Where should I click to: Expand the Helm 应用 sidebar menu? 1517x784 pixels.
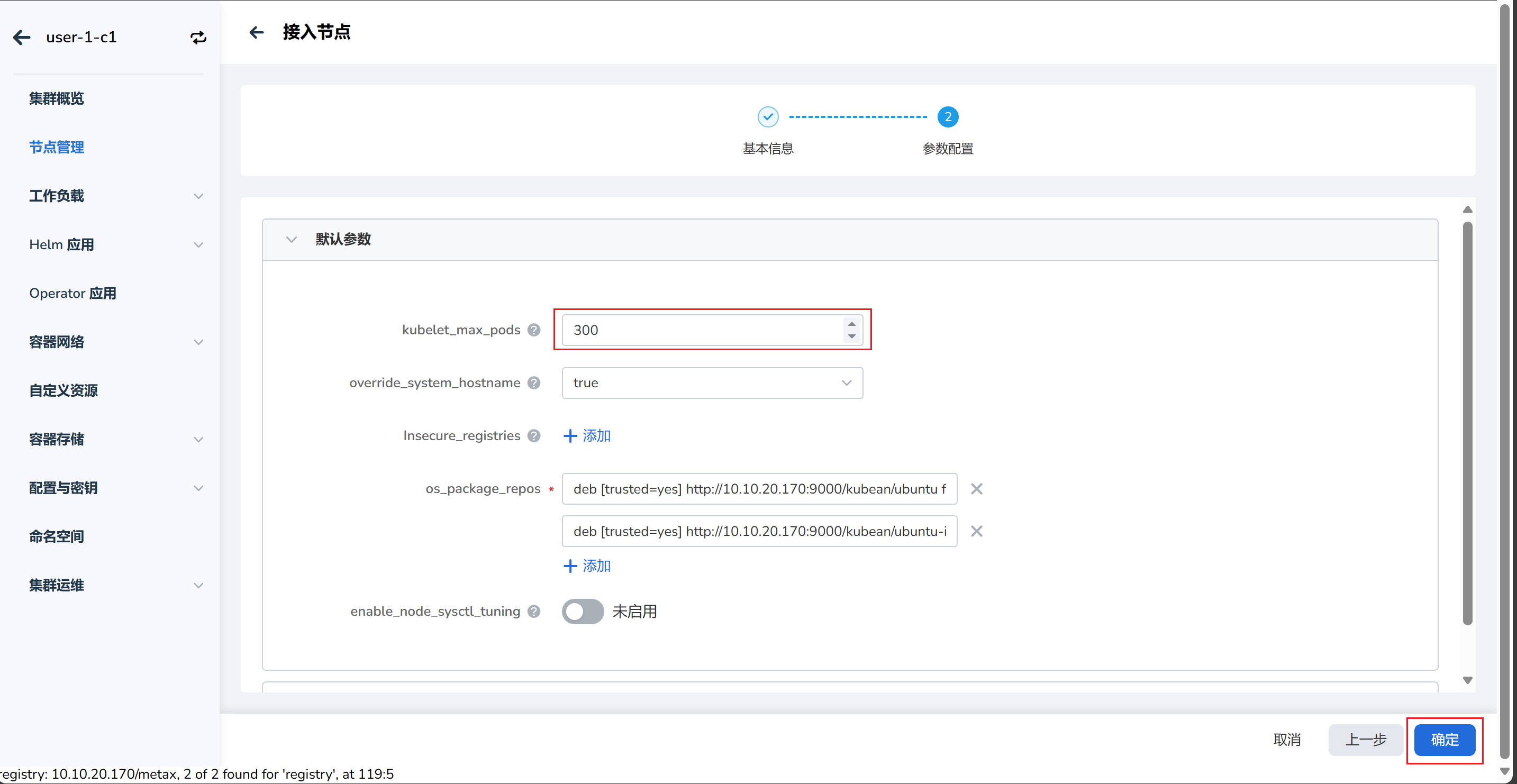click(198, 245)
